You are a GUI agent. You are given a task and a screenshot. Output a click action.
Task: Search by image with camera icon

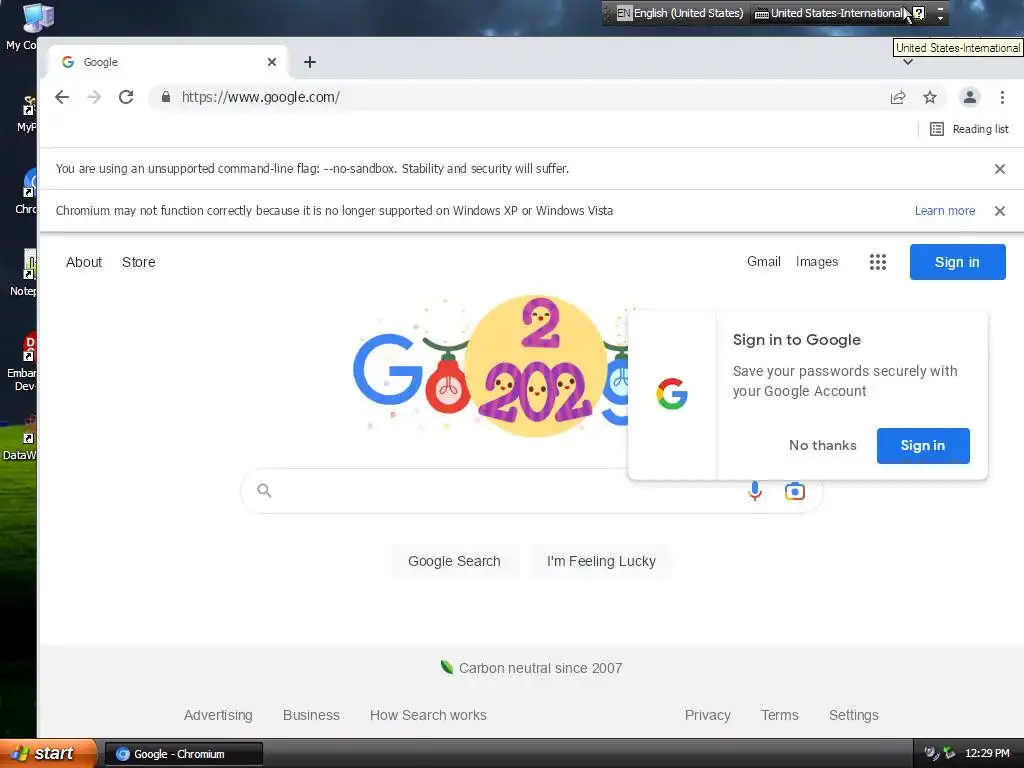click(x=795, y=490)
